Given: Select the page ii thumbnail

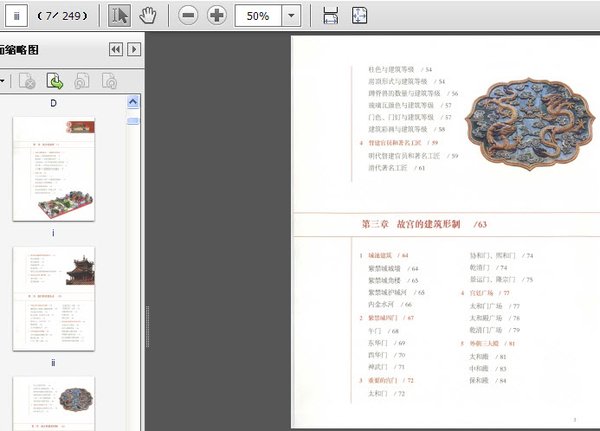Looking at the screenshot, I should pos(54,297).
